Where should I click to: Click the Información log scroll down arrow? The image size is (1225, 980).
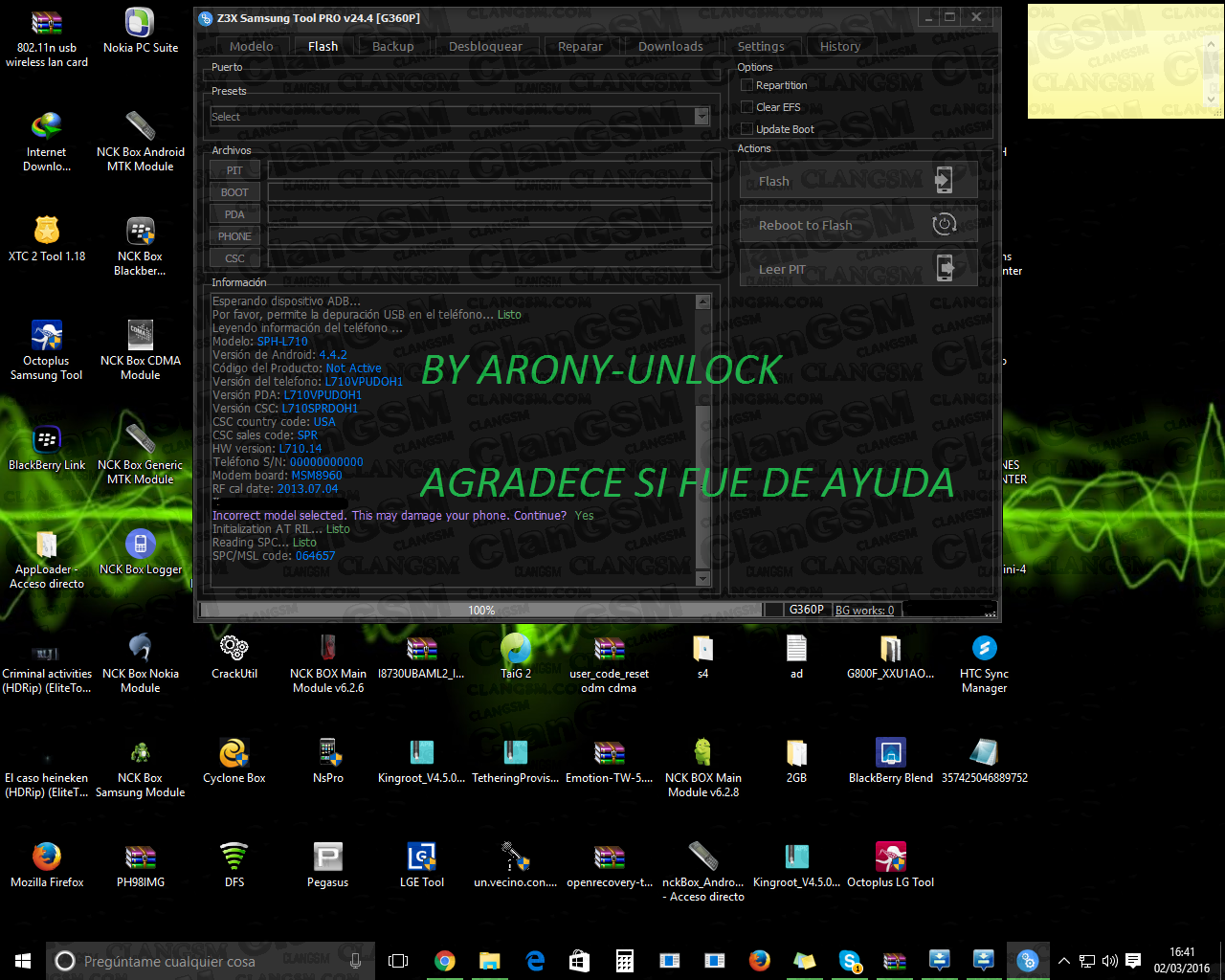click(703, 579)
